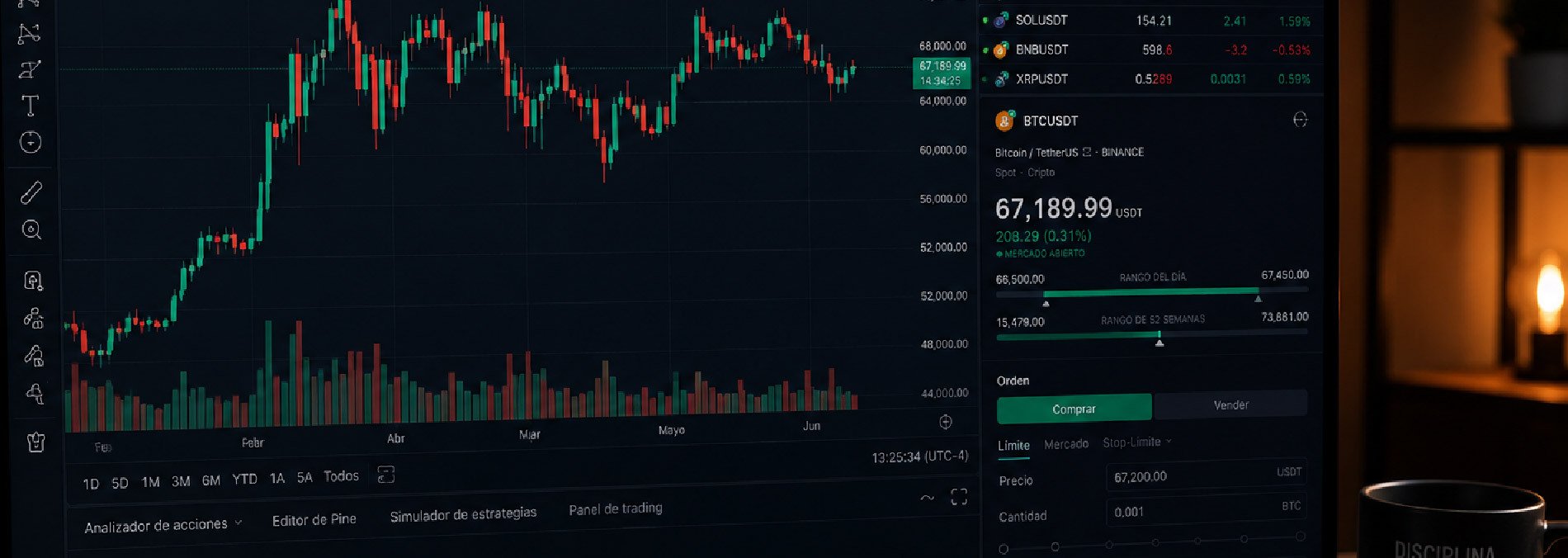Click the BNBUSDT coin icon
This screenshot has height=558, width=1568.
point(1000,50)
